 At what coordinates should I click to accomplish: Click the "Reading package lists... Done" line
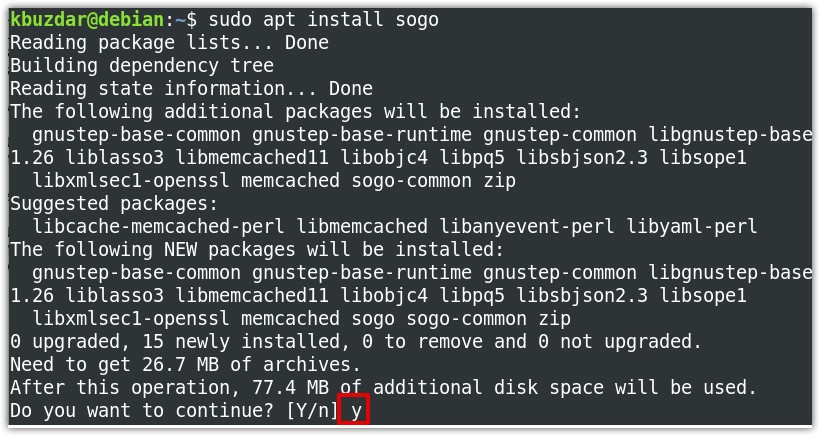(x=169, y=42)
